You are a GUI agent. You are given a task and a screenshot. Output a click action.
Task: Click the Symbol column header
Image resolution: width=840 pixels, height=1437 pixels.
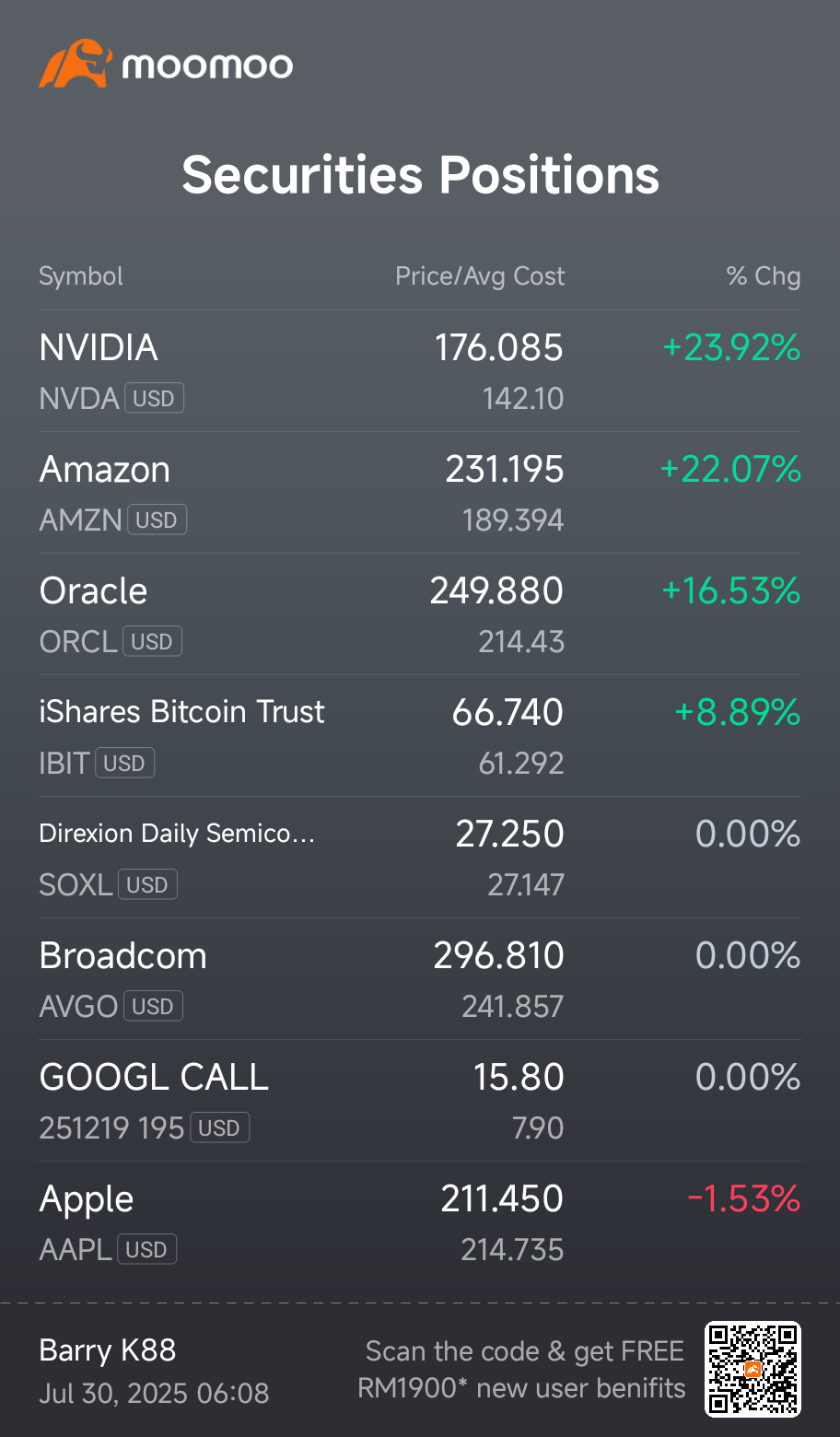pyautogui.click(x=81, y=276)
